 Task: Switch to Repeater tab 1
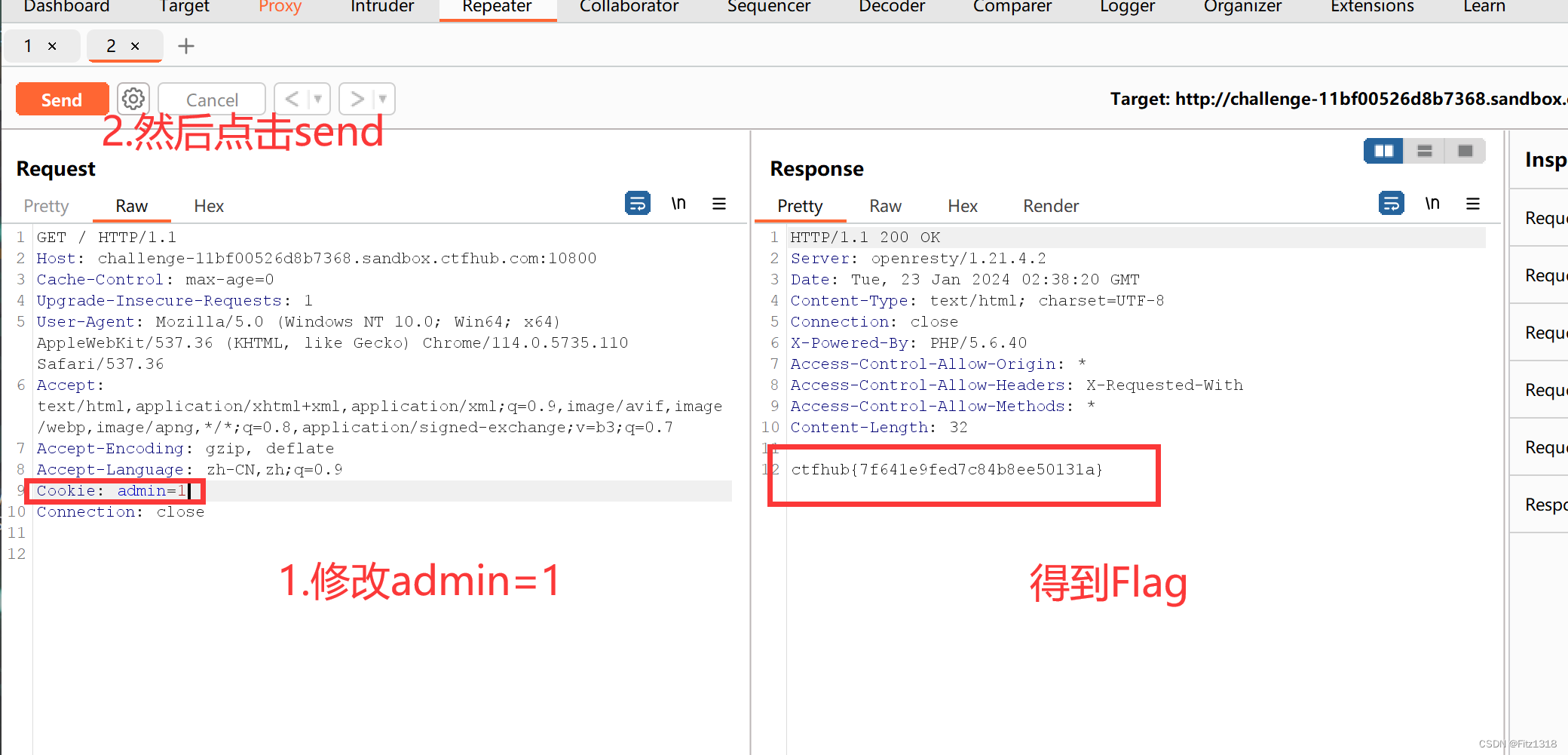point(28,46)
